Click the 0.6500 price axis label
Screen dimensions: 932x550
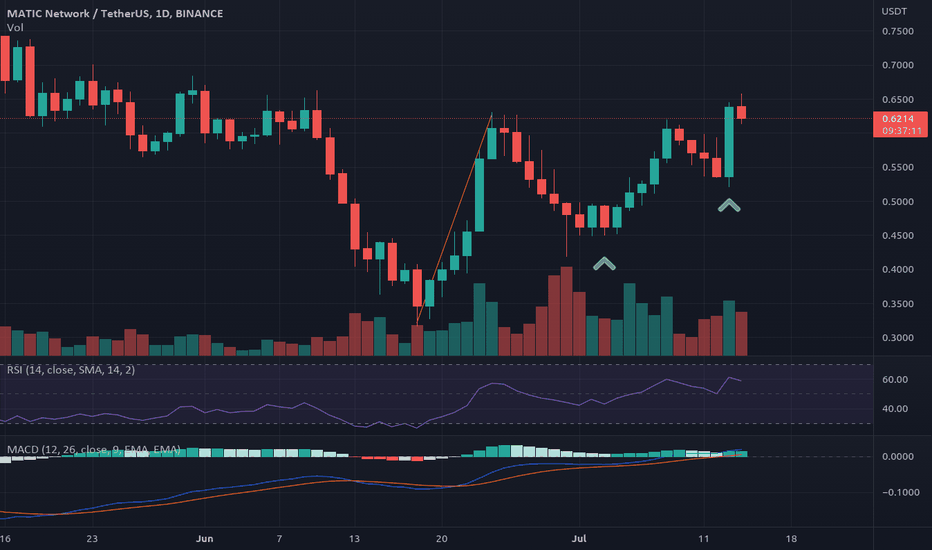click(x=898, y=100)
